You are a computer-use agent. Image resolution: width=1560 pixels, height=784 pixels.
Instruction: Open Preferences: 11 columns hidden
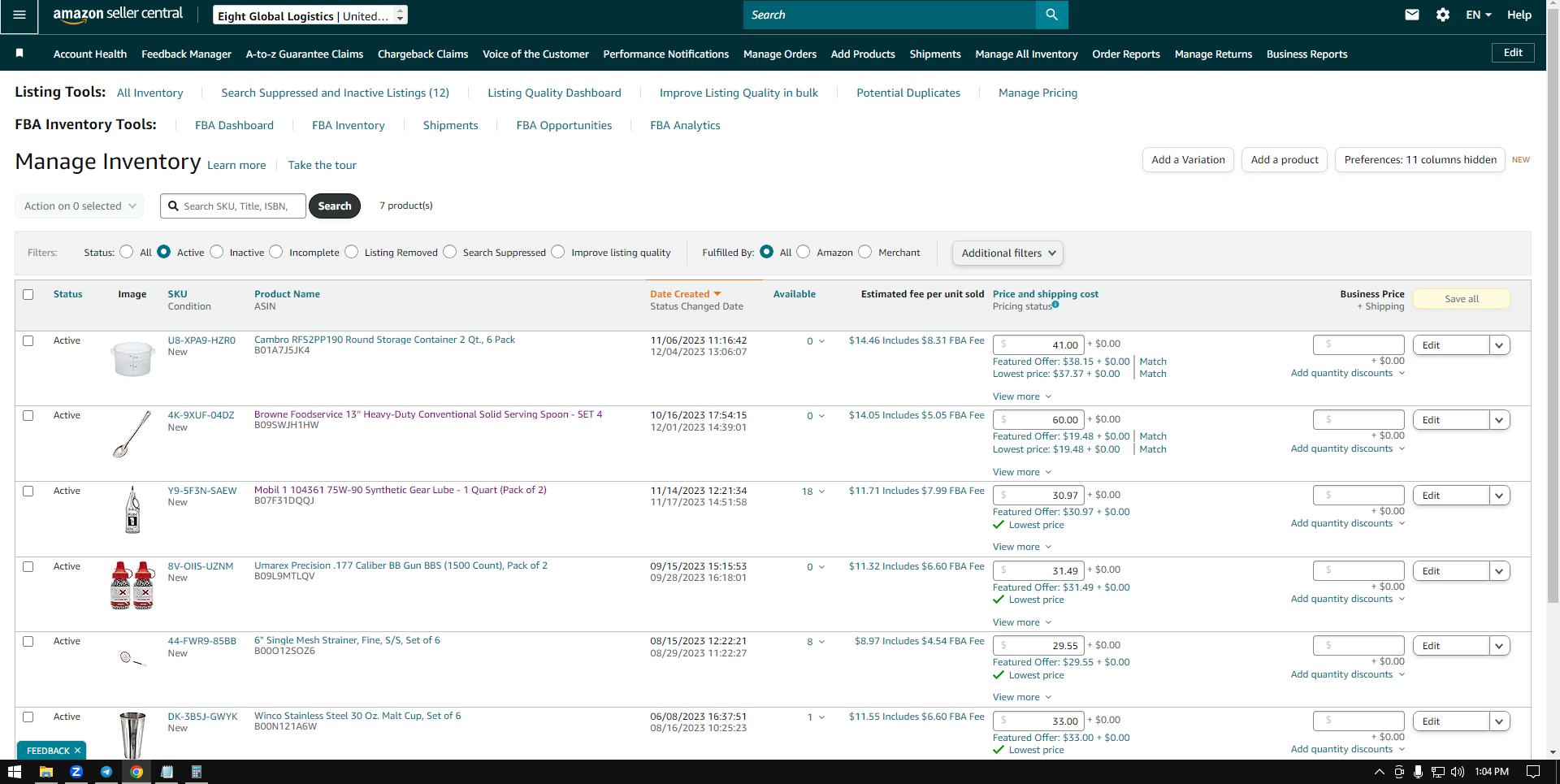1420,159
